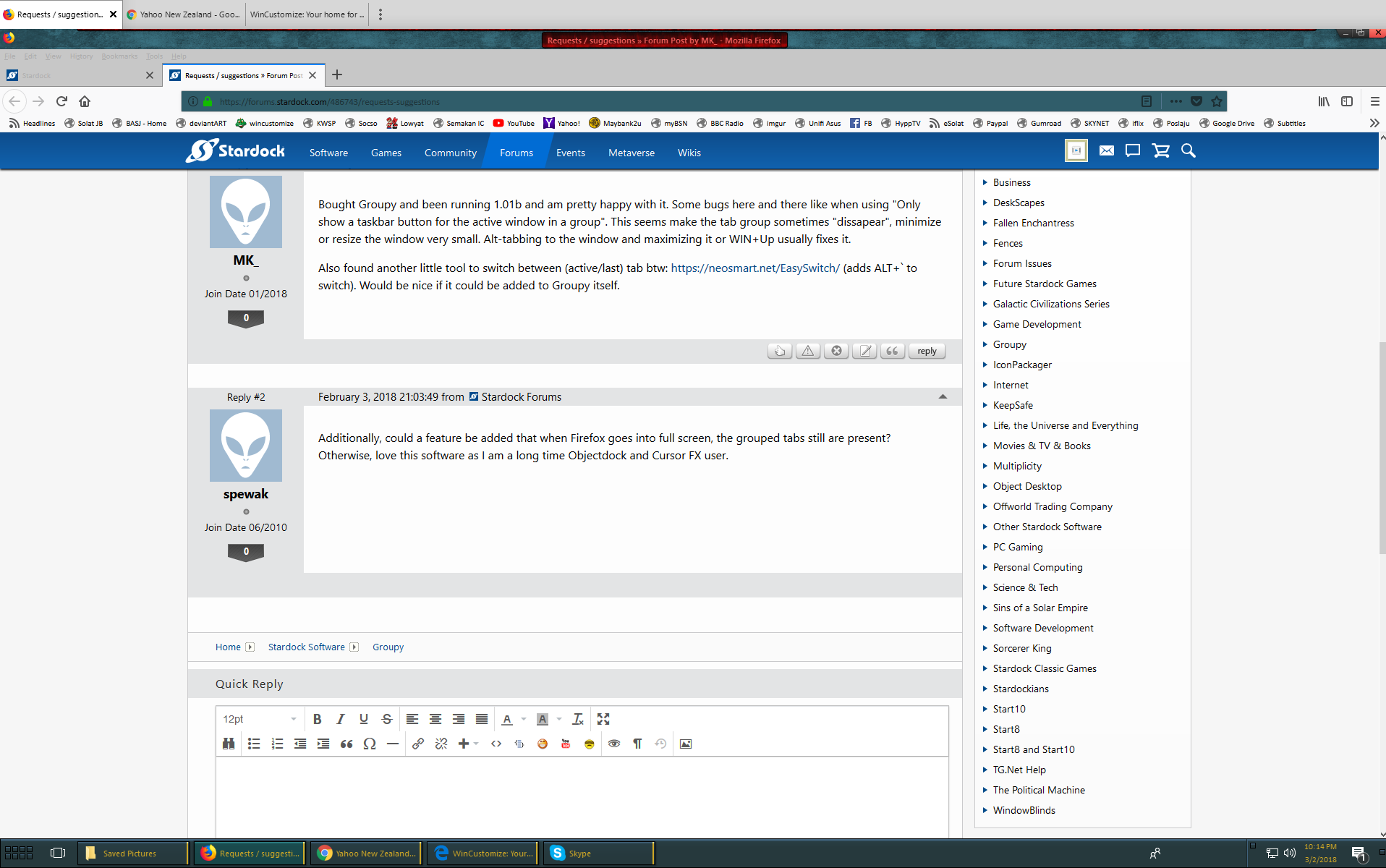Open Stardock site search magnifier

pyautogui.click(x=1188, y=150)
